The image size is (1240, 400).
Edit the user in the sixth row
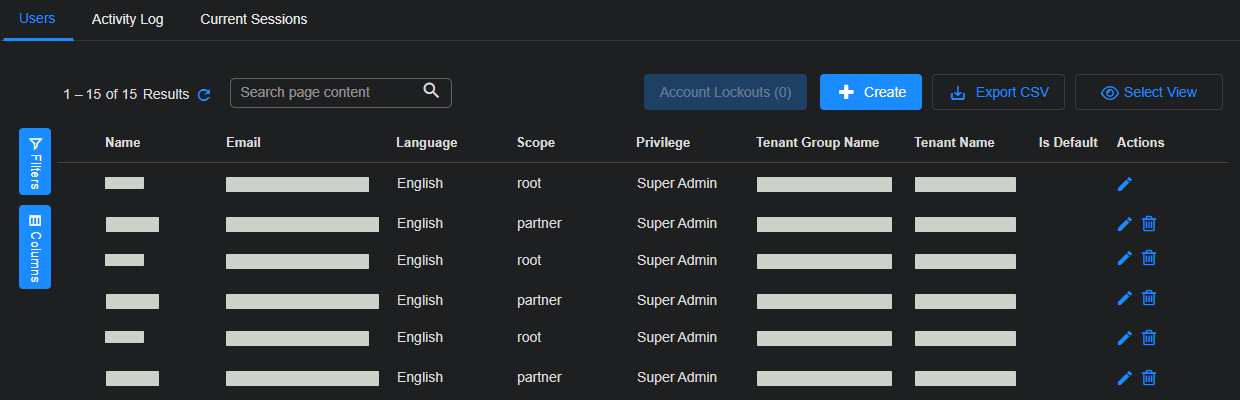[x=1125, y=378]
